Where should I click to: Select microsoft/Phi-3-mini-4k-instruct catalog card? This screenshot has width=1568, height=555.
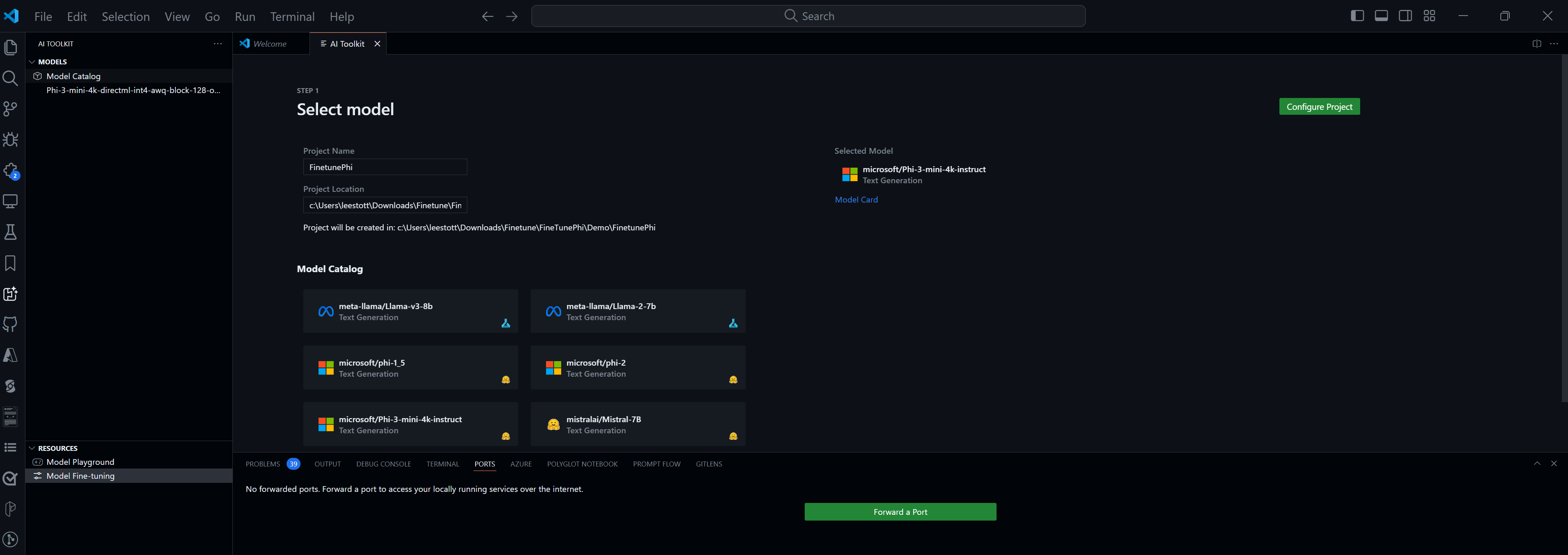[x=410, y=424]
